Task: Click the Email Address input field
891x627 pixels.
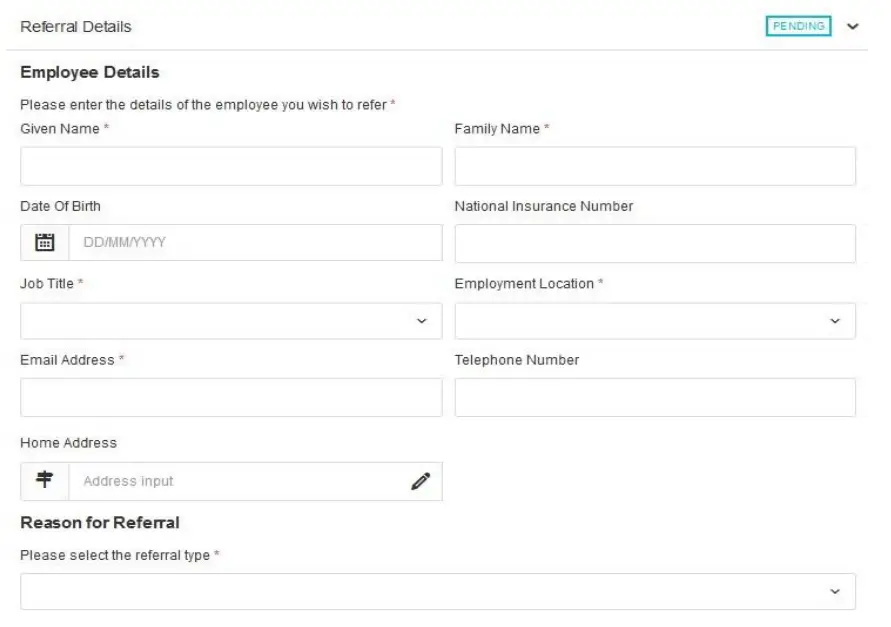Action: click(231, 397)
